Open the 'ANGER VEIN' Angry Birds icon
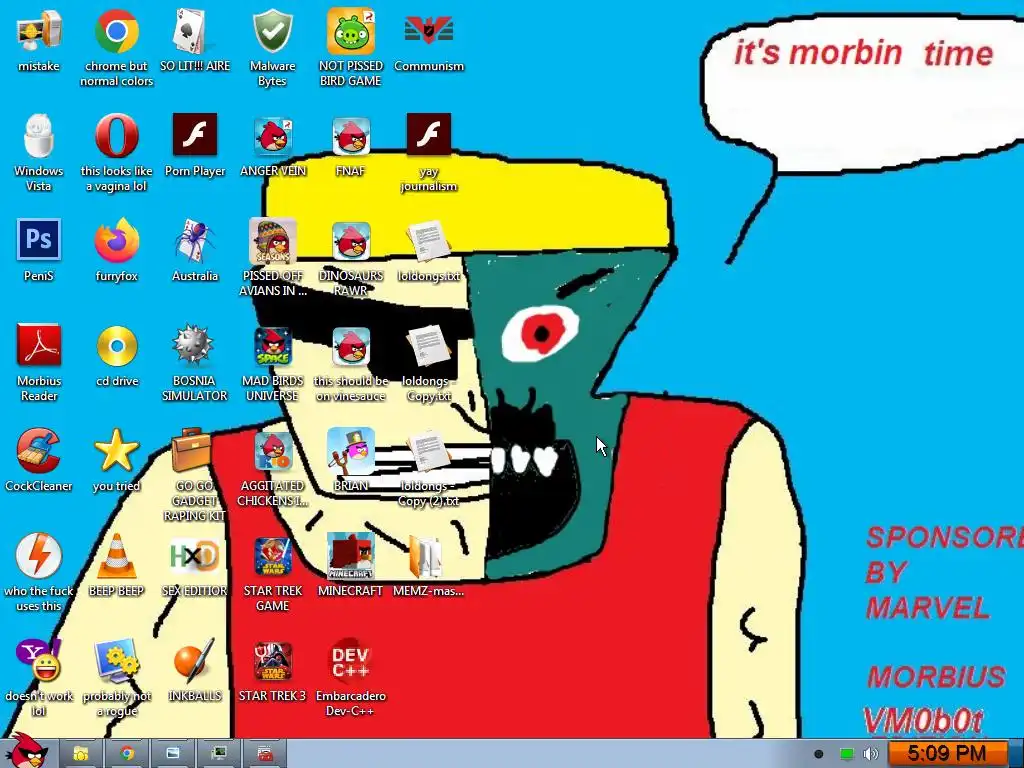Viewport: 1024px width, 768px height. point(272,136)
